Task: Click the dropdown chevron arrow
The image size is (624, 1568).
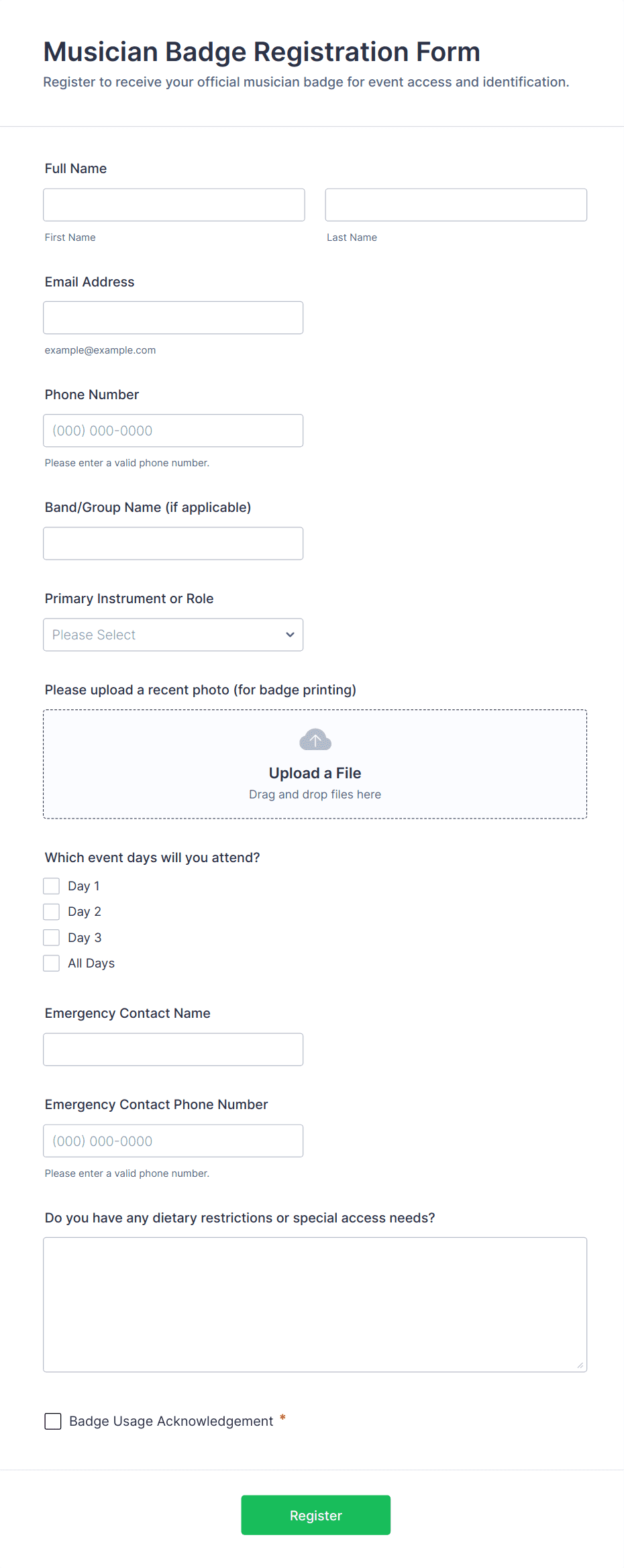Action: [x=290, y=635]
